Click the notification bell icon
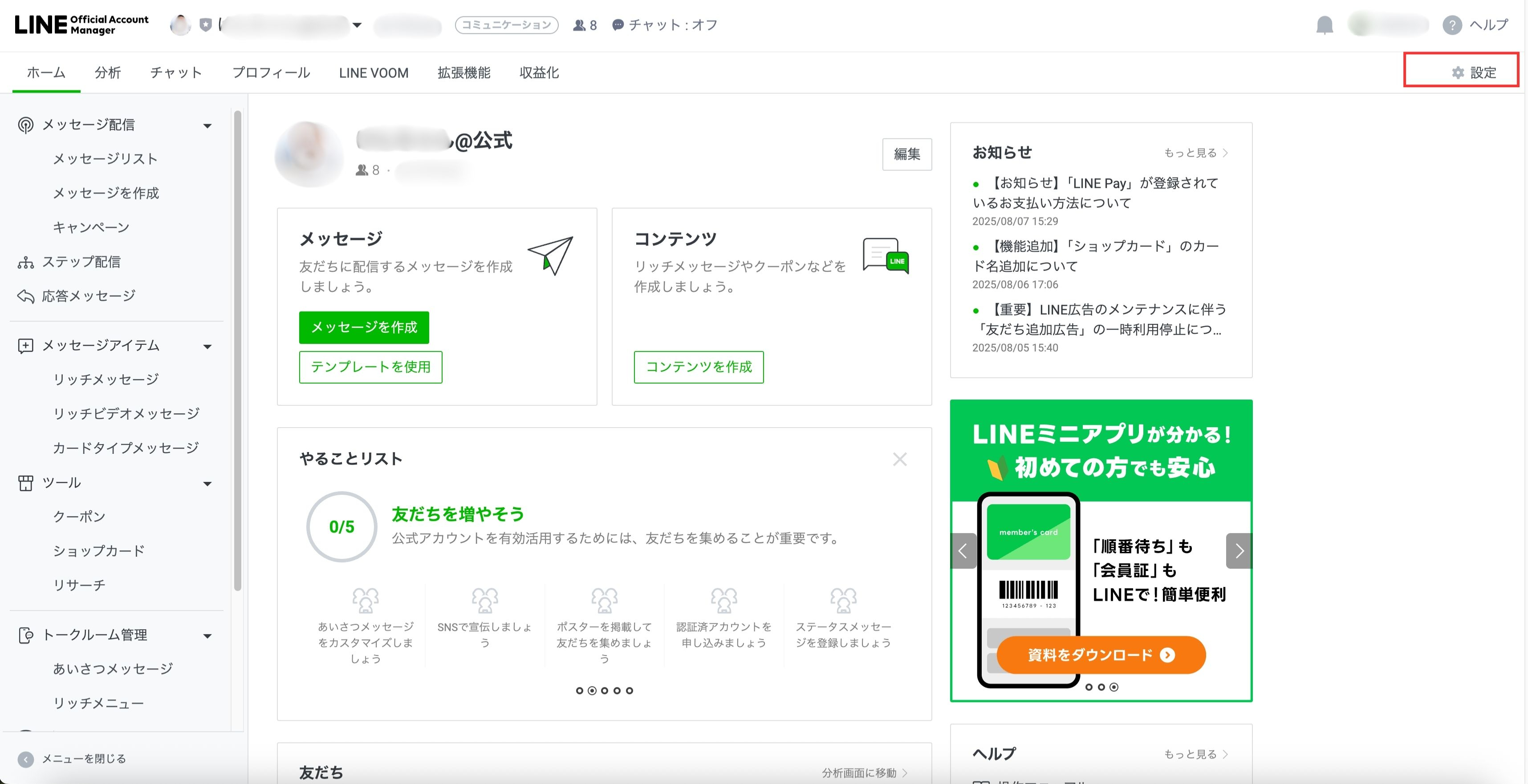 [1324, 25]
